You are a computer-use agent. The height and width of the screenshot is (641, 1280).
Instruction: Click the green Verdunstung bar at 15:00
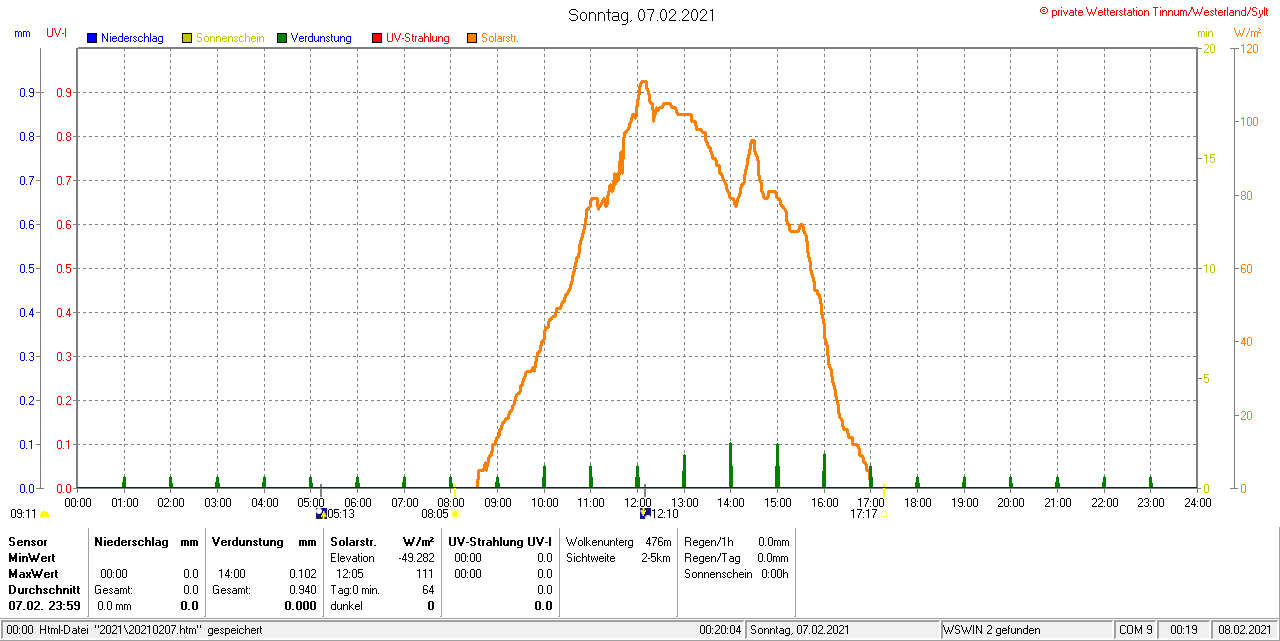click(777, 465)
